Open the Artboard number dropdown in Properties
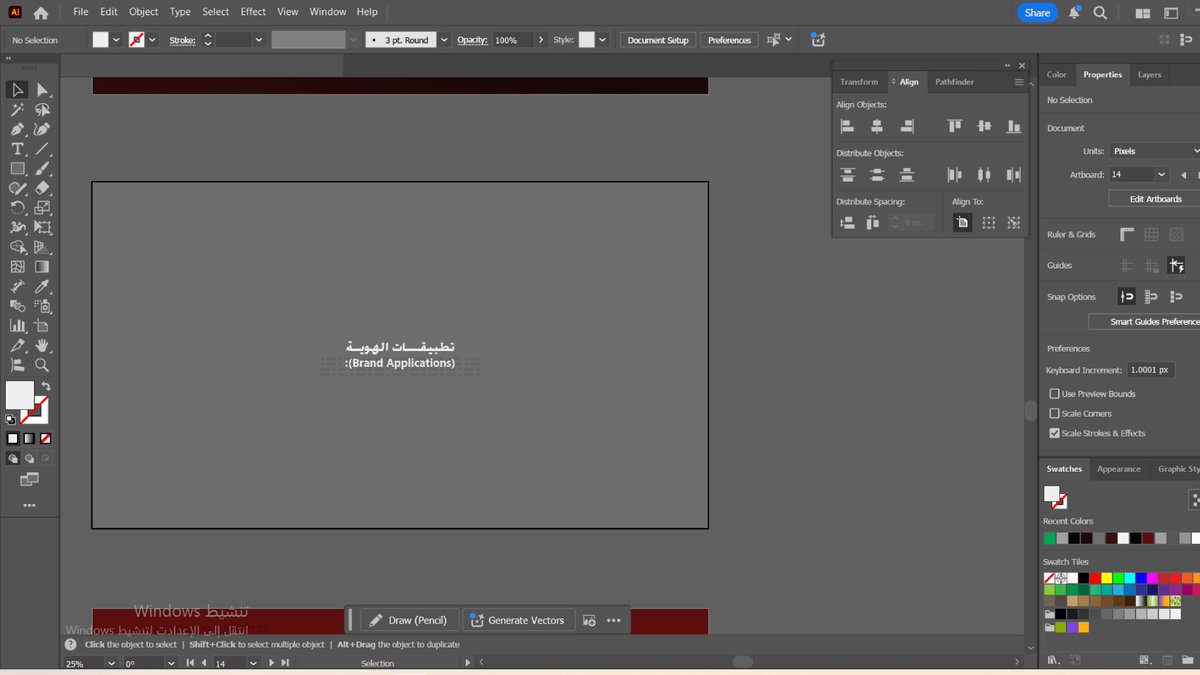This screenshot has width=1200, height=675. [x=1161, y=175]
